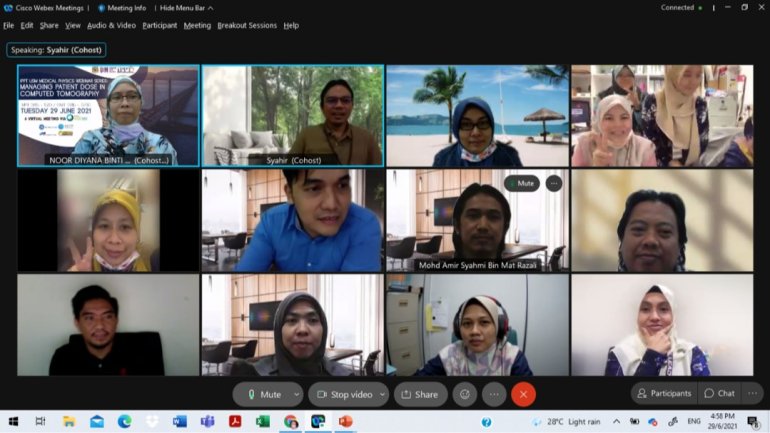Open more options ellipsis in control bar
770x433 pixels.
(x=494, y=394)
